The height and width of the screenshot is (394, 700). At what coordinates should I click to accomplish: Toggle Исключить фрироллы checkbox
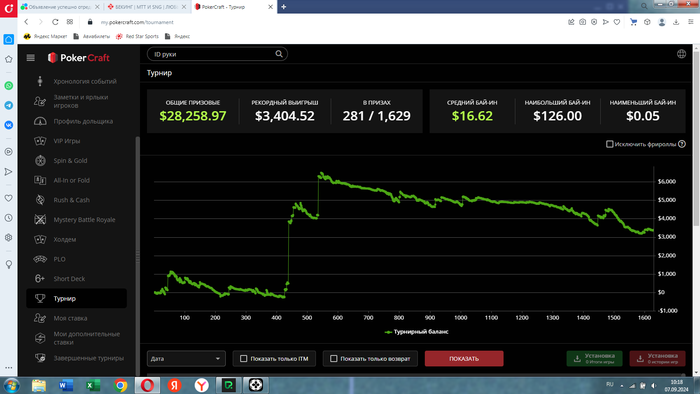pos(609,144)
